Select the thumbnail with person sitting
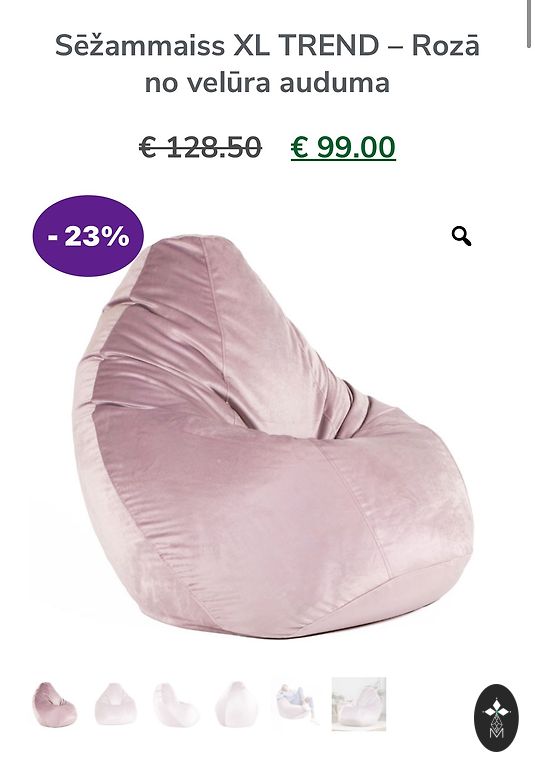Image resolution: width=535 pixels, height=768 pixels. point(297,704)
